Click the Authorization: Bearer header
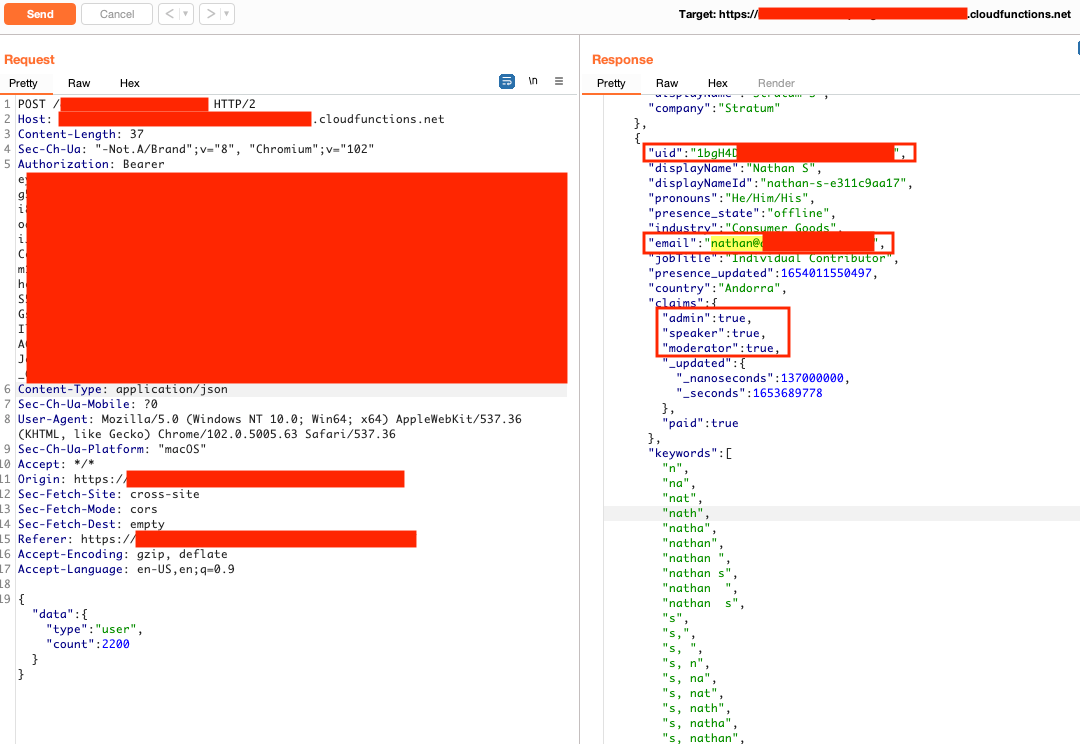The height and width of the screenshot is (744, 1080). pos(91,165)
